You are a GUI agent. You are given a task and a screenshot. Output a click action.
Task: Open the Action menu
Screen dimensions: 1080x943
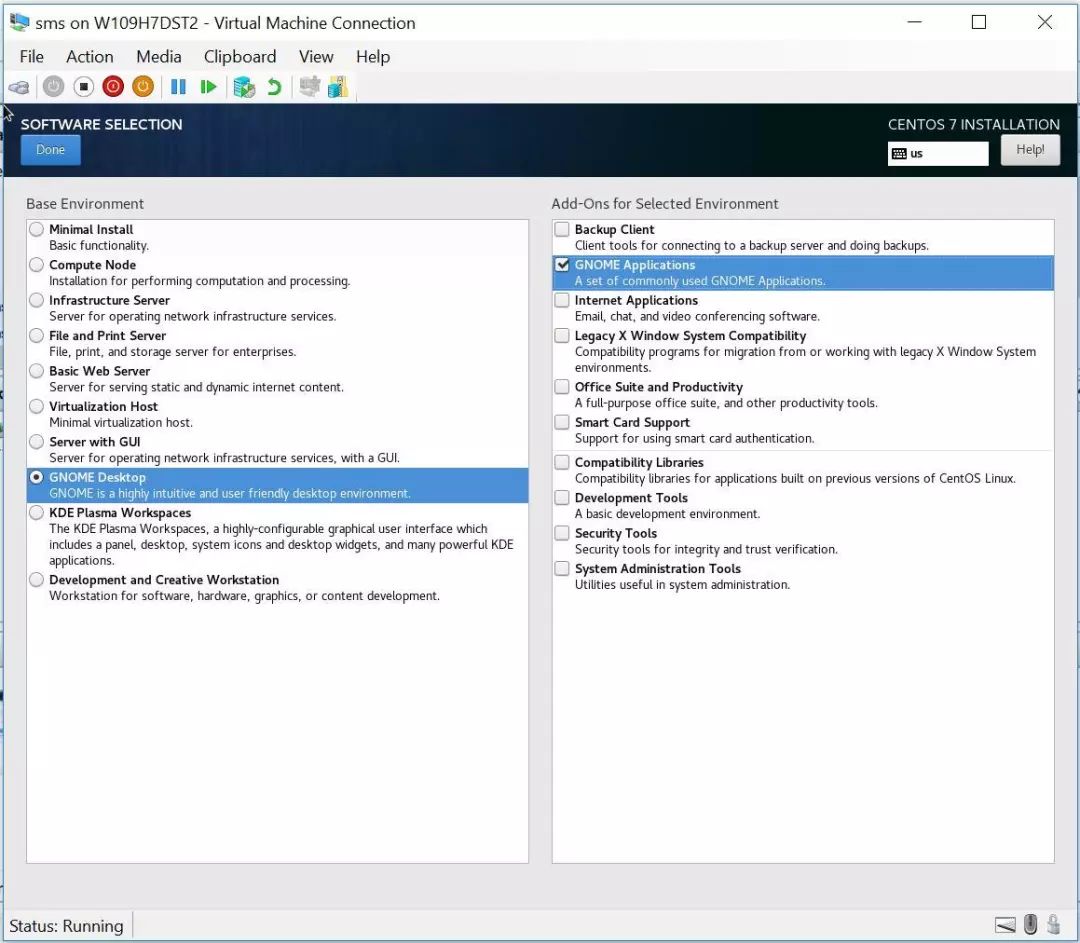click(x=90, y=56)
